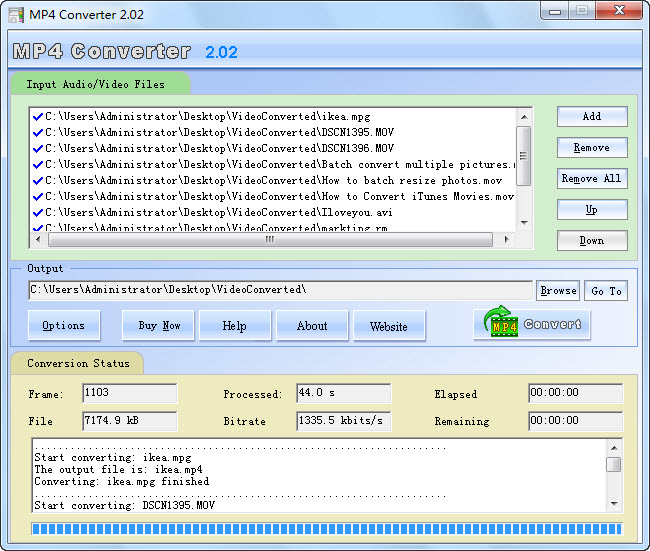
Task: Click file list horizontal scroll left arrow
Action: point(38,239)
